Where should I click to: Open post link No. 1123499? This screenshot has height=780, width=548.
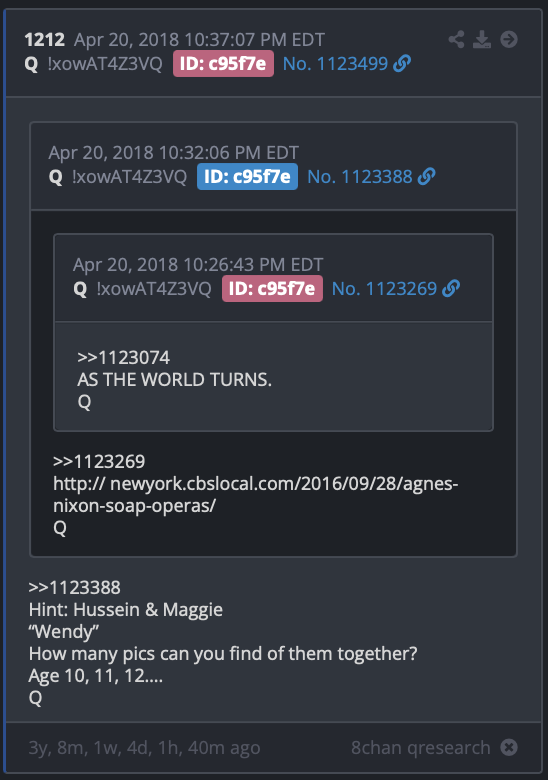[335, 64]
